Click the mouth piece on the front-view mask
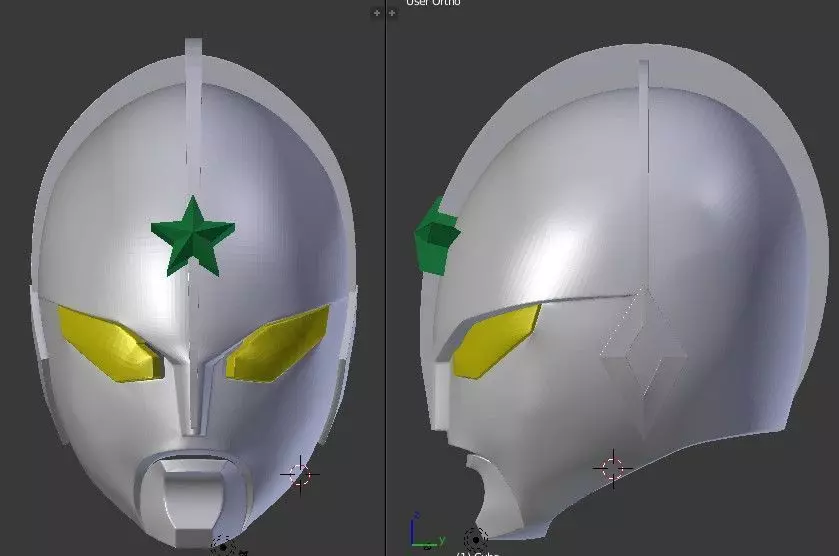The image size is (839, 556). 193,498
